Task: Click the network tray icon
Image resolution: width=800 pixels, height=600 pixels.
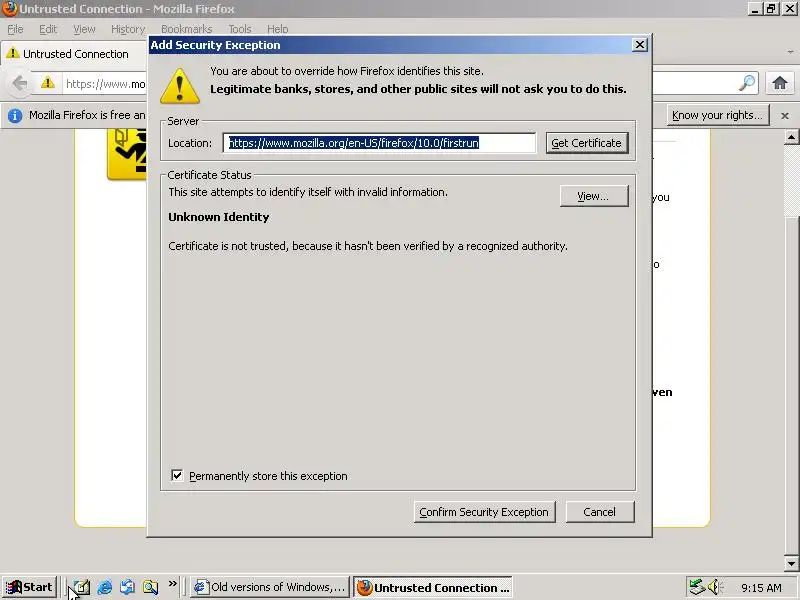Action: (696, 587)
